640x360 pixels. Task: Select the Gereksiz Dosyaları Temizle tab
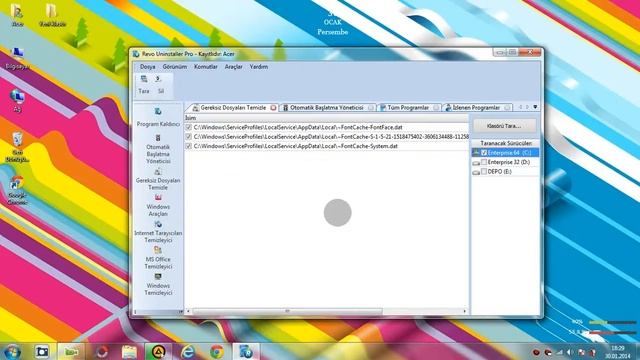[x=233, y=108]
